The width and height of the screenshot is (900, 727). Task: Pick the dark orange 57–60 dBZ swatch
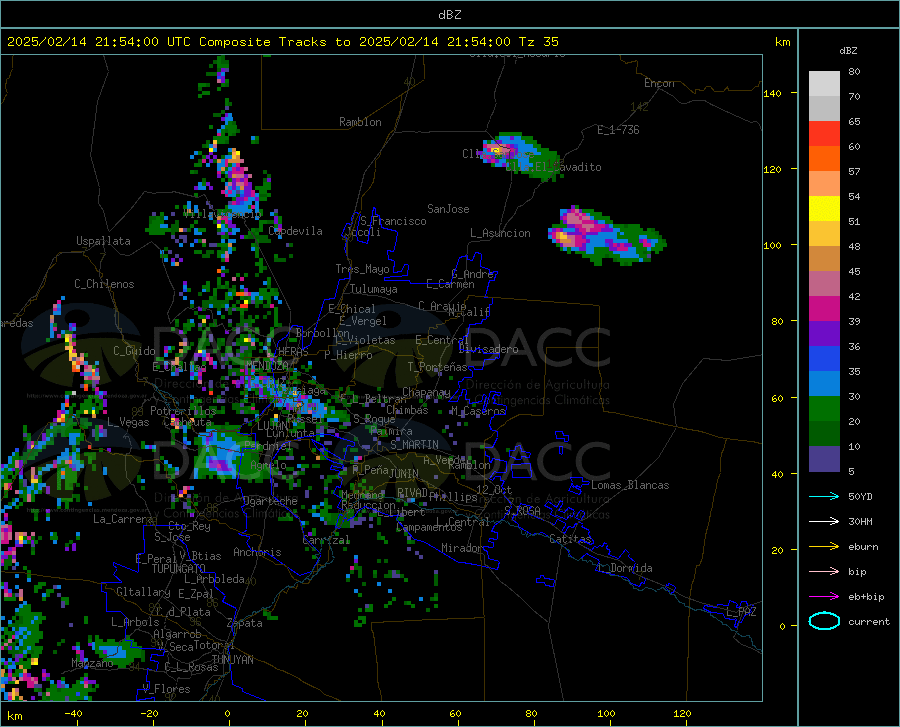(x=824, y=159)
